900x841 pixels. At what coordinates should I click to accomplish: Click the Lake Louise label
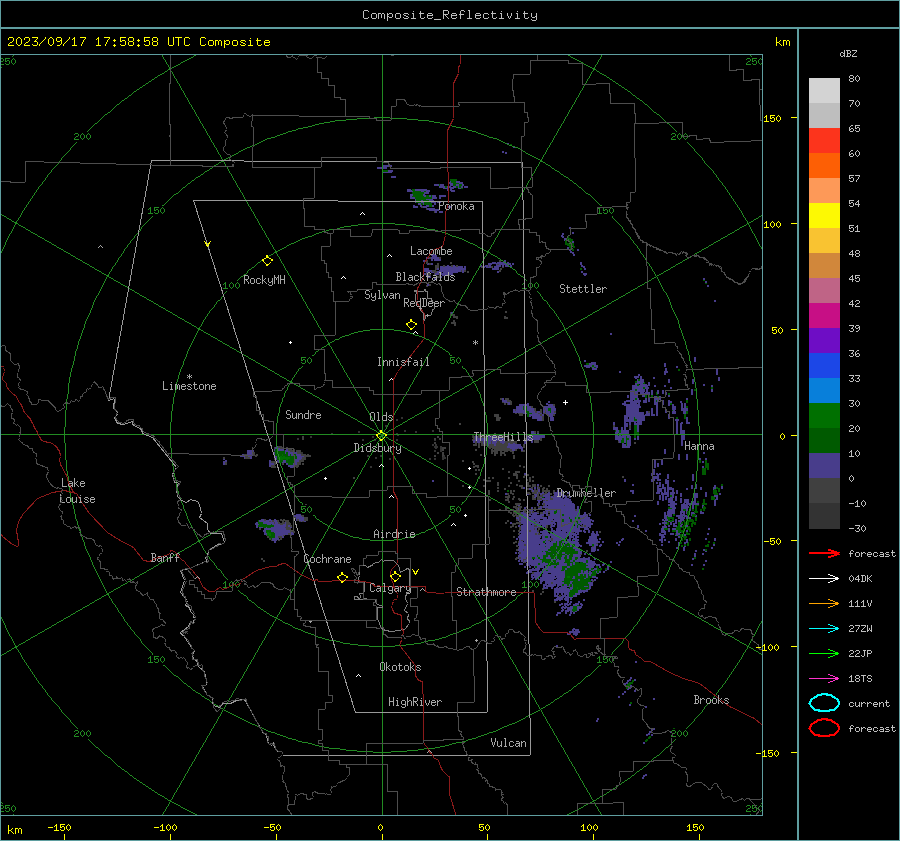[x=77, y=491]
